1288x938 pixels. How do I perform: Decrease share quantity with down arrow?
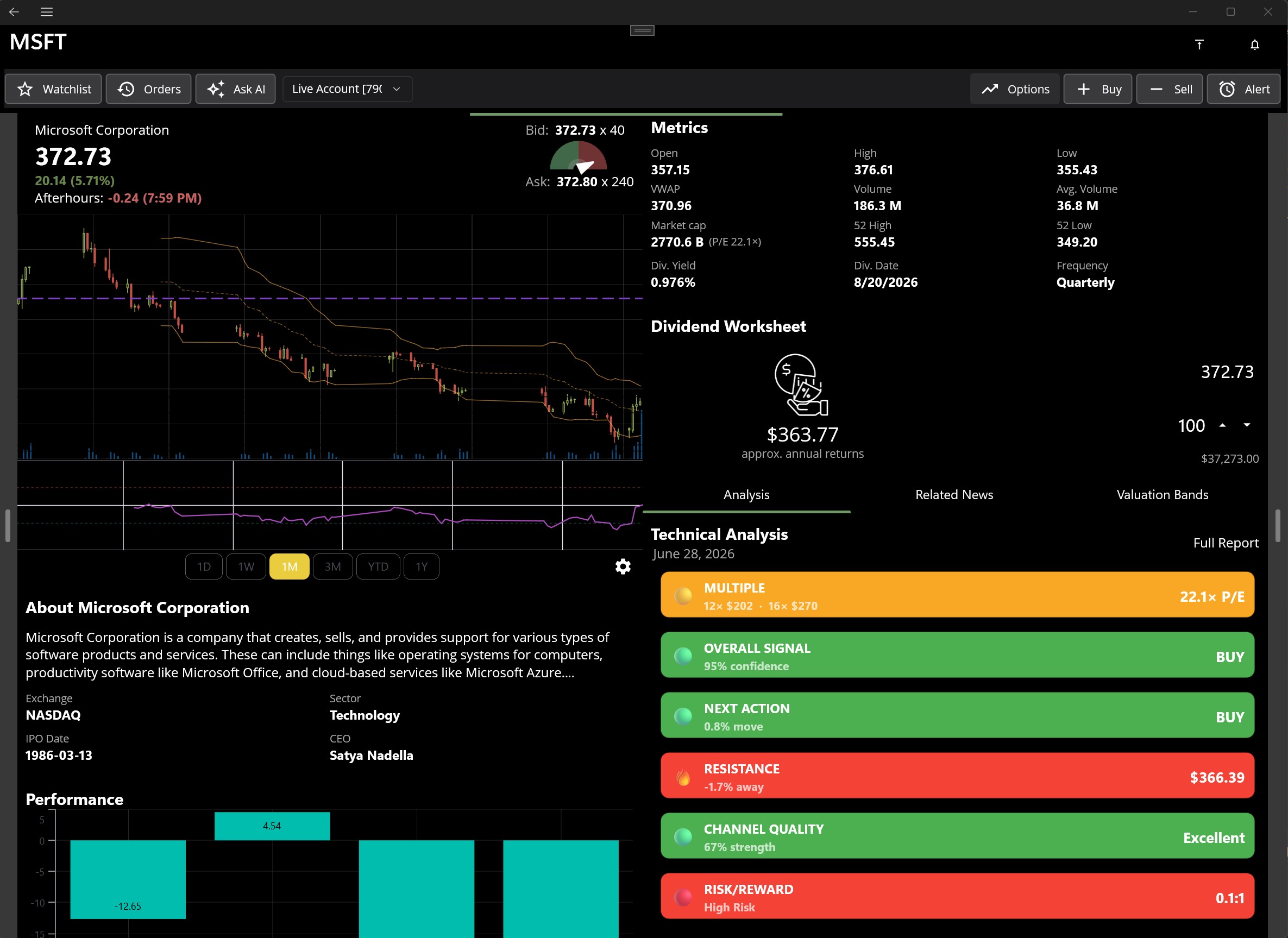(x=1247, y=425)
